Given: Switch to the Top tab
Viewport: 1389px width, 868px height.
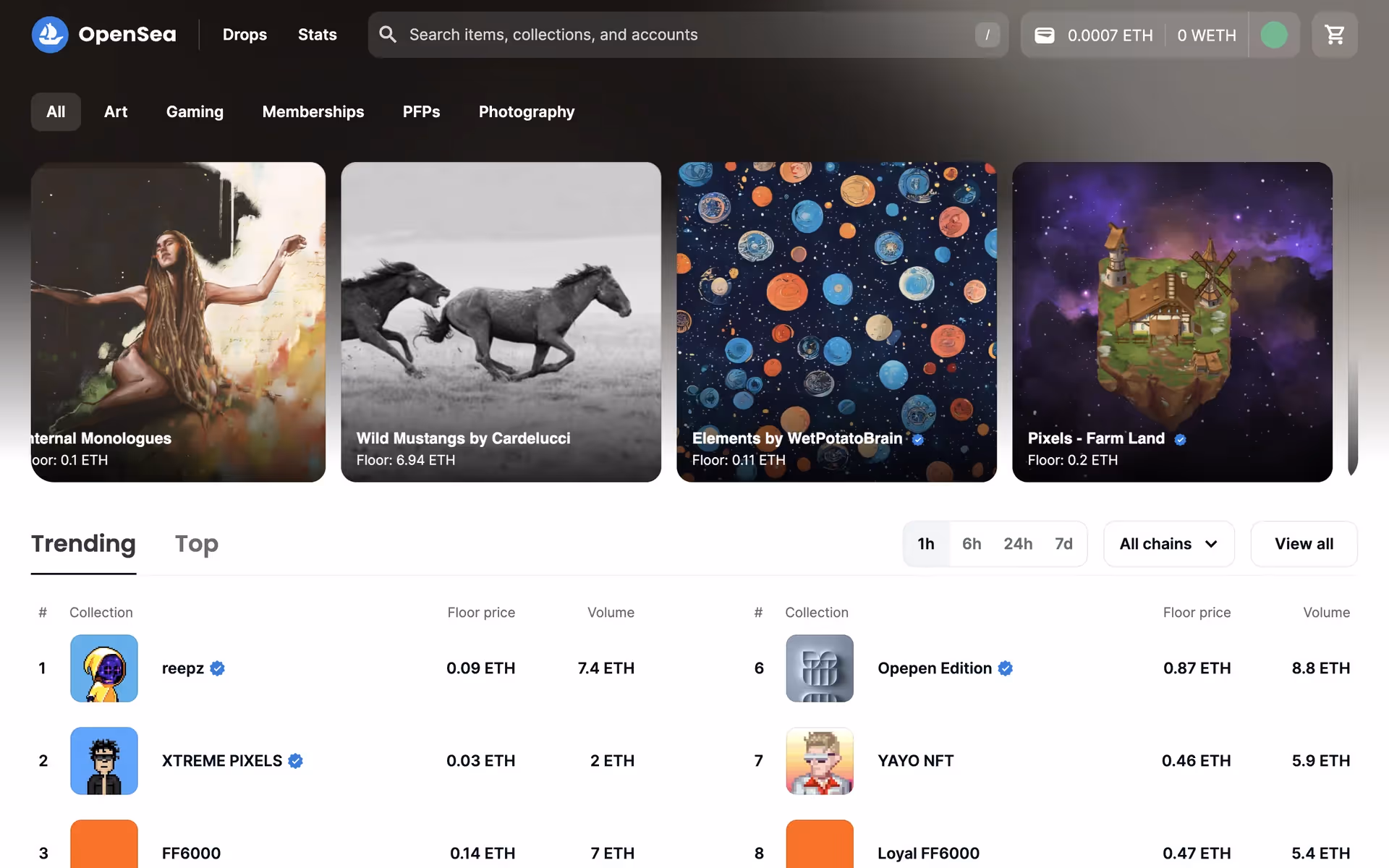Looking at the screenshot, I should (196, 544).
